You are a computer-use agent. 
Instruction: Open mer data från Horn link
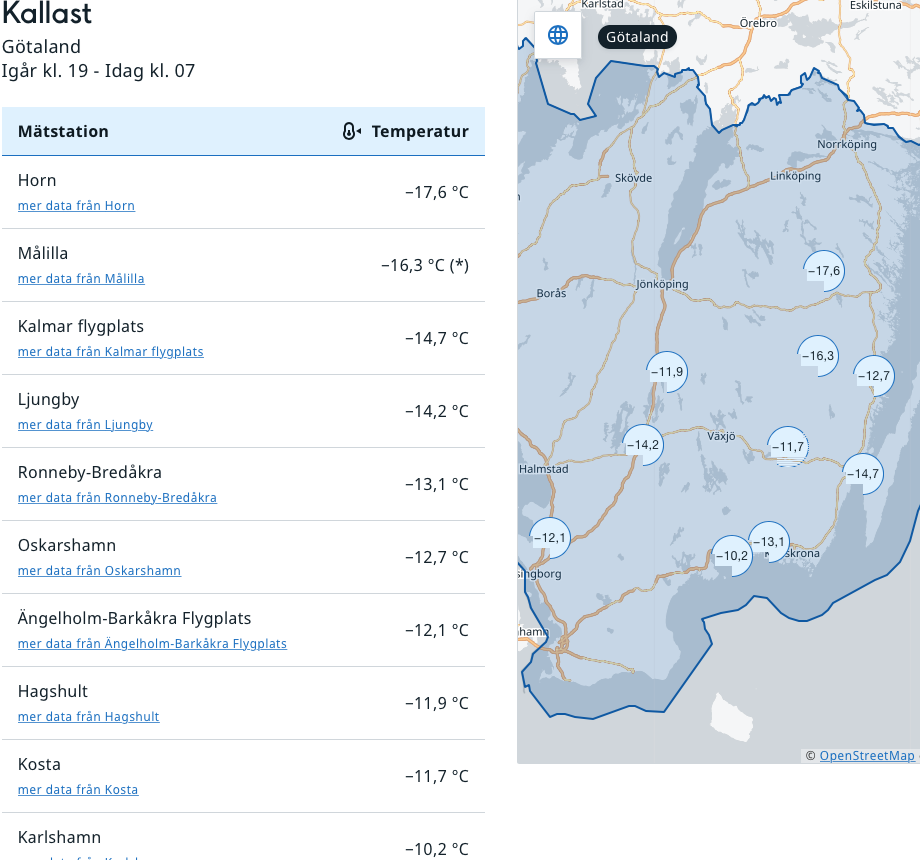[x=76, y=206]
